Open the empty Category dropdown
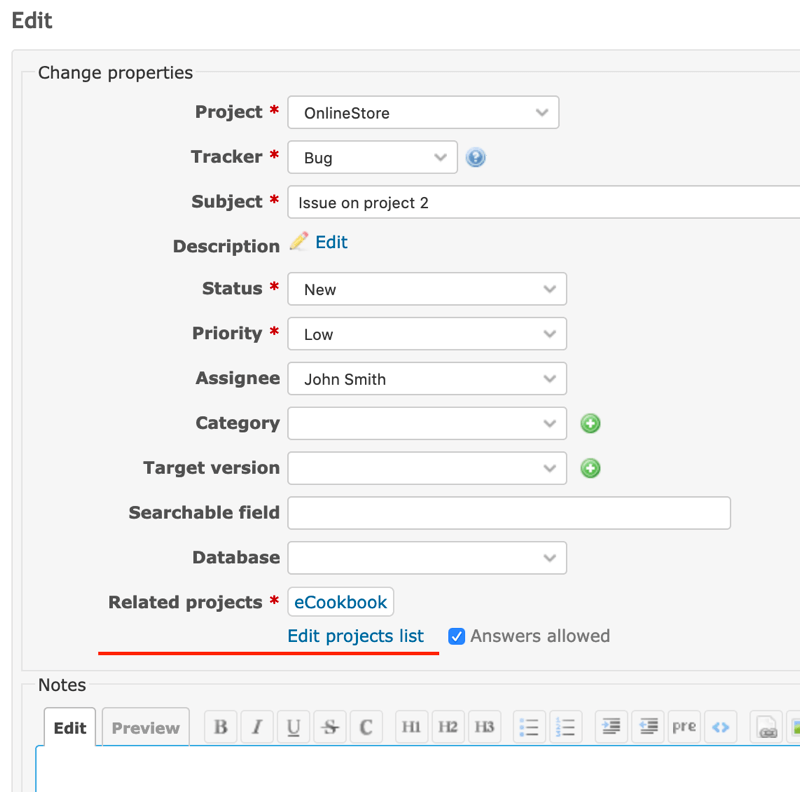The height and width of the screenshot is (792, 800). coord(427,423)
